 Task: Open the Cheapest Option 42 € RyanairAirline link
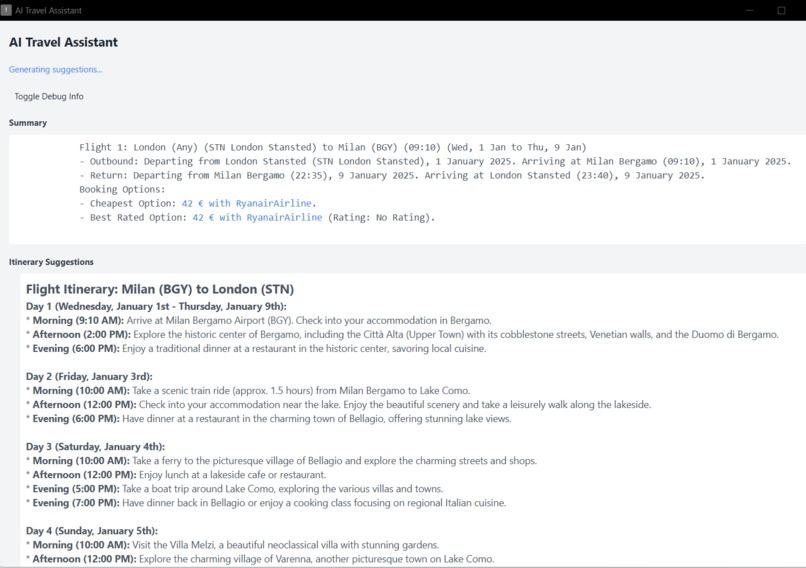pos(246,204)
